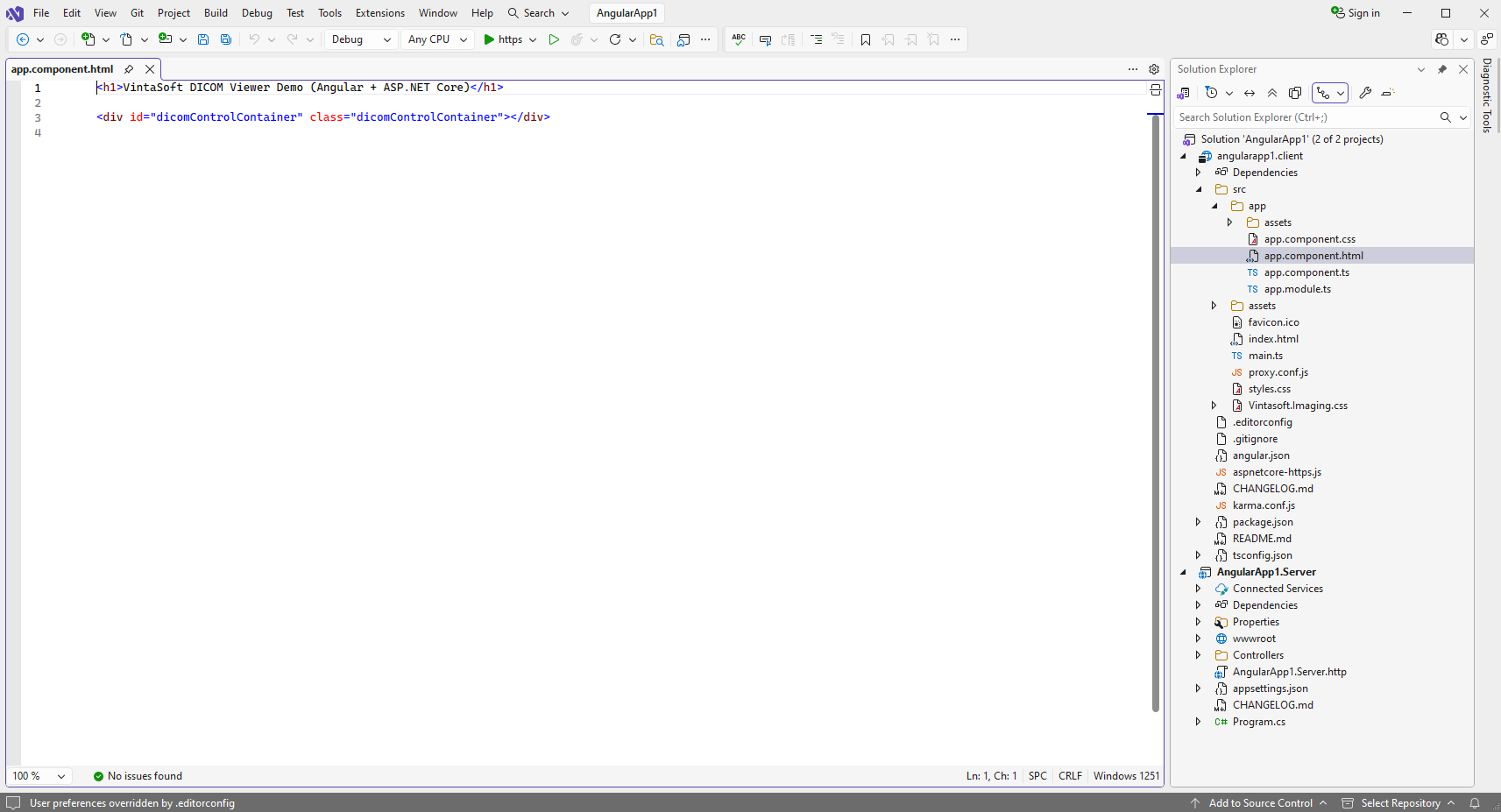
Task: Open editor settings gear icon
Action: [x=1154, y=69]
